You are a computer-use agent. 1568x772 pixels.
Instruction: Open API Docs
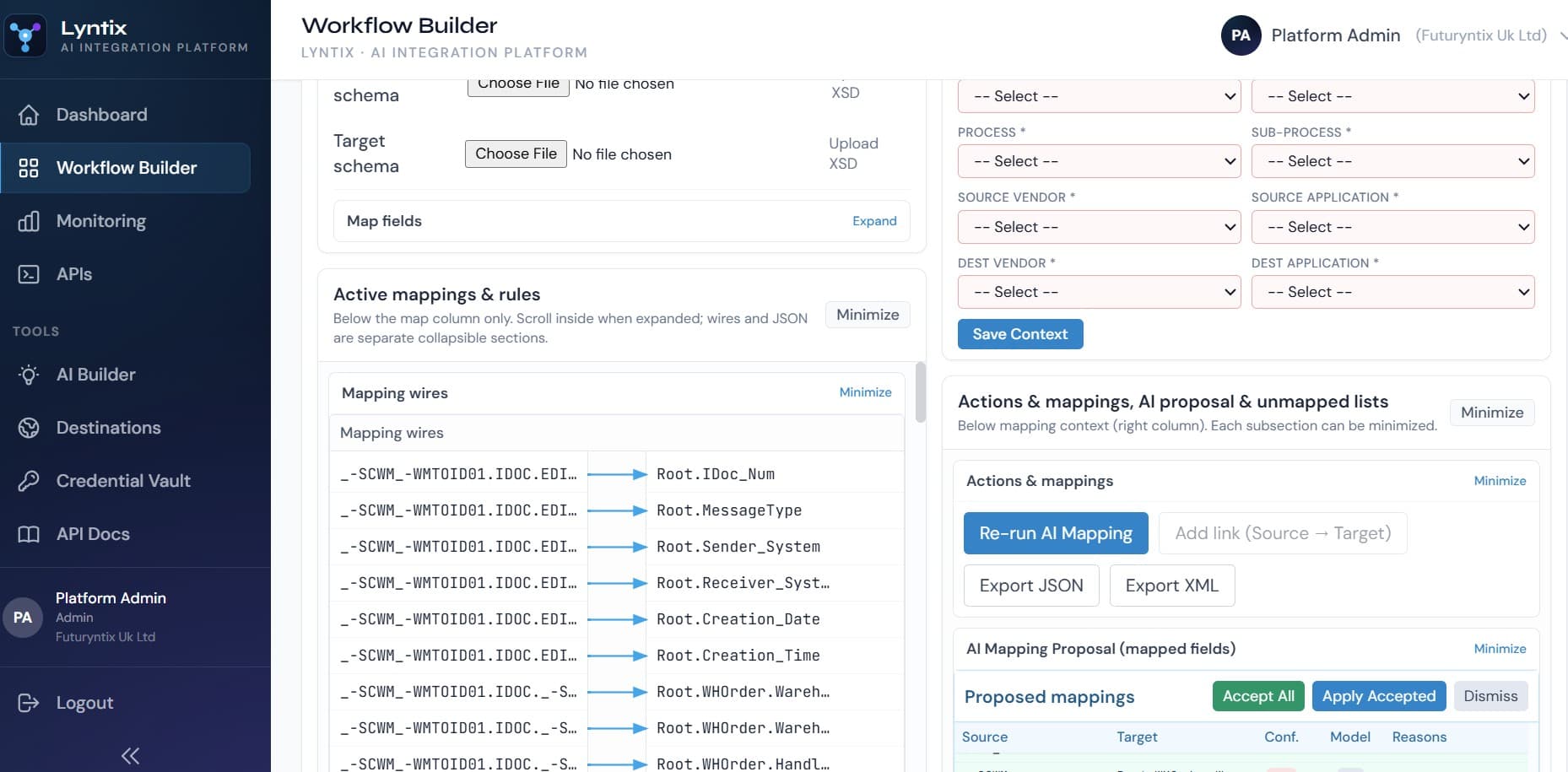pos(125,534)
